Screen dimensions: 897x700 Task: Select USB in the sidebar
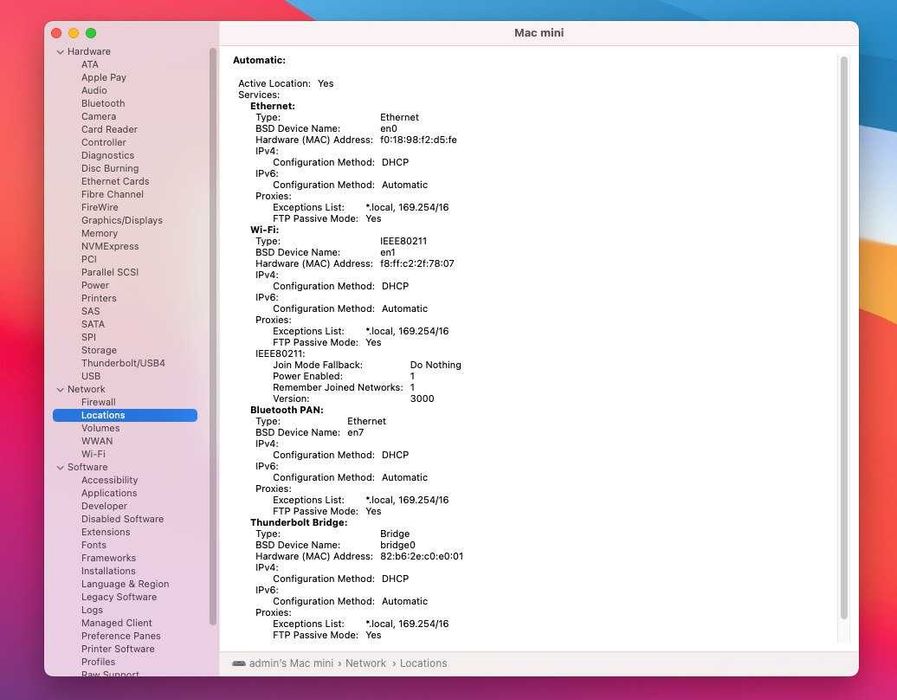(91, 376)
